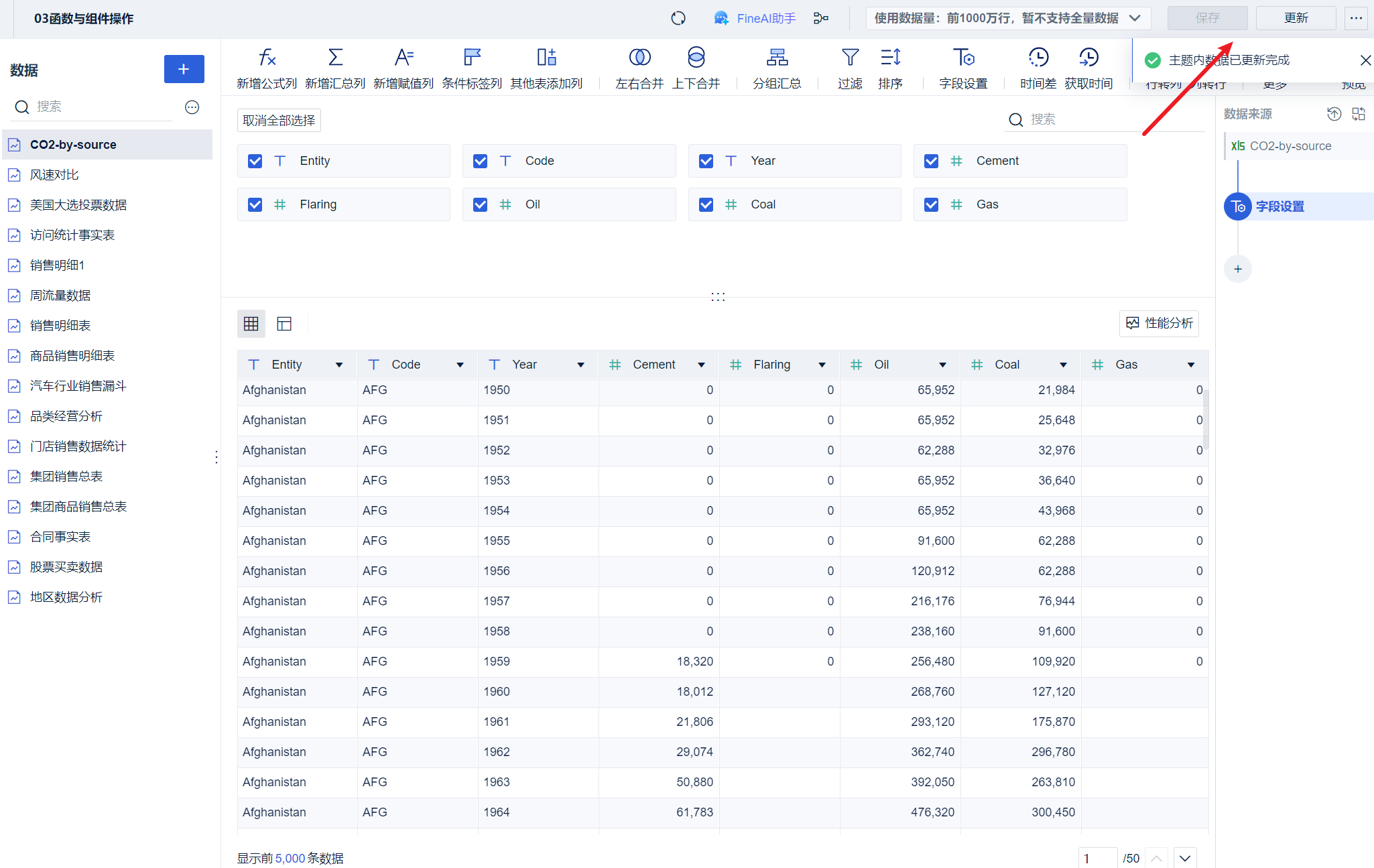The width and height of the screenshot is (1374, 868).
Task: Click the 新增汇总列 sigma icon
Action: (335, 58)
